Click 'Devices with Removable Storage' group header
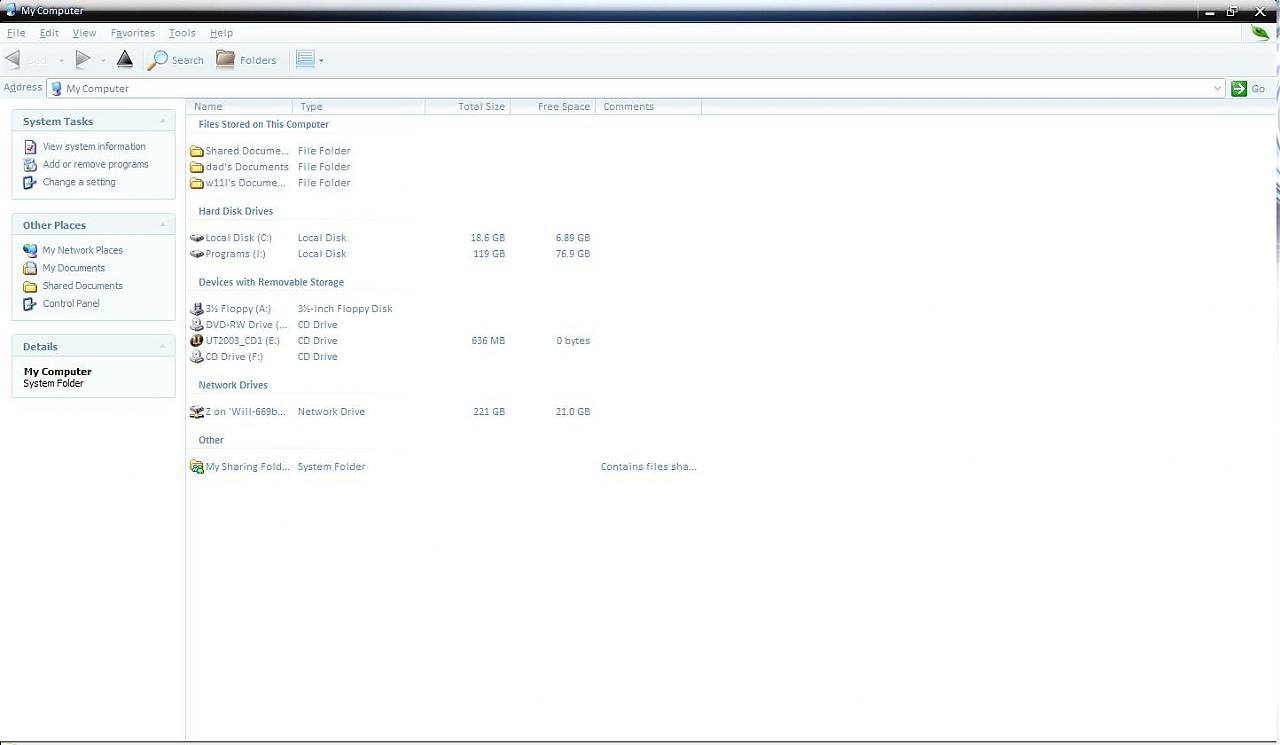 [271, 283]
